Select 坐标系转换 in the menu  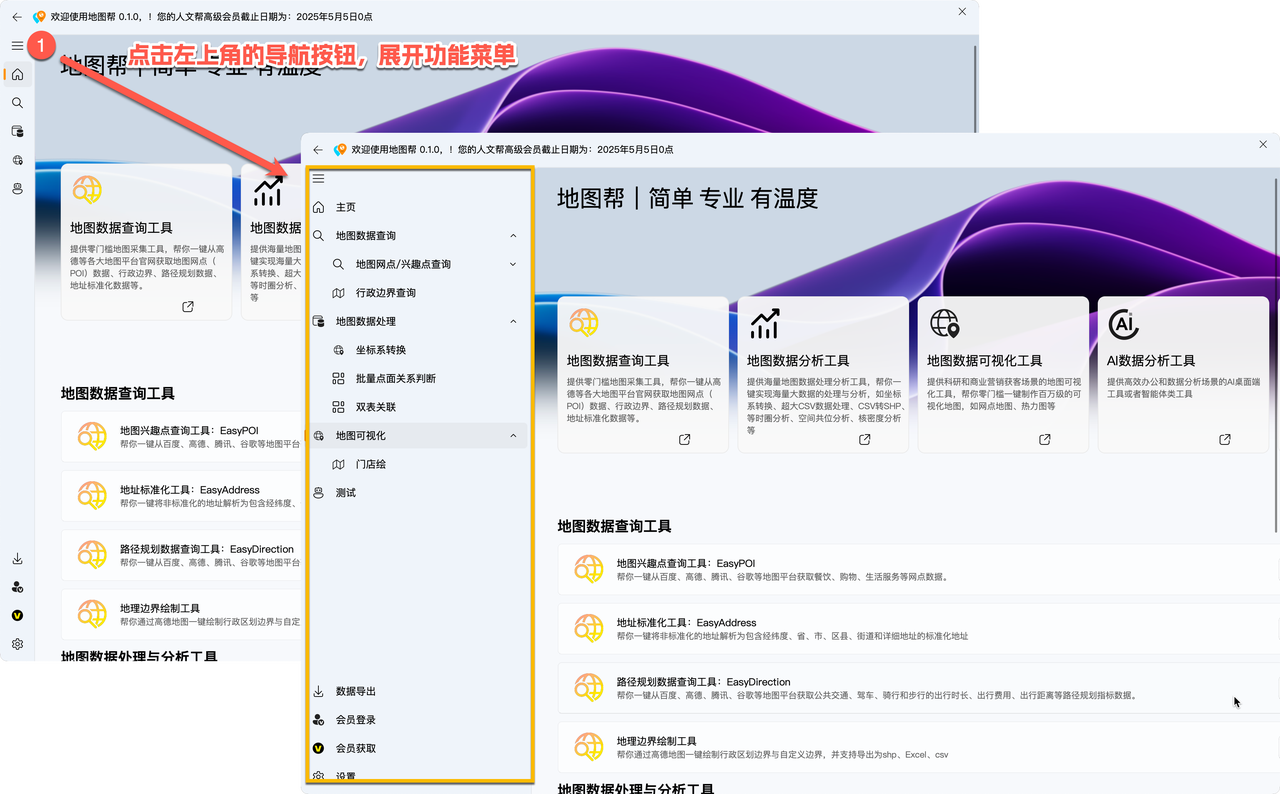pos(419,350)
